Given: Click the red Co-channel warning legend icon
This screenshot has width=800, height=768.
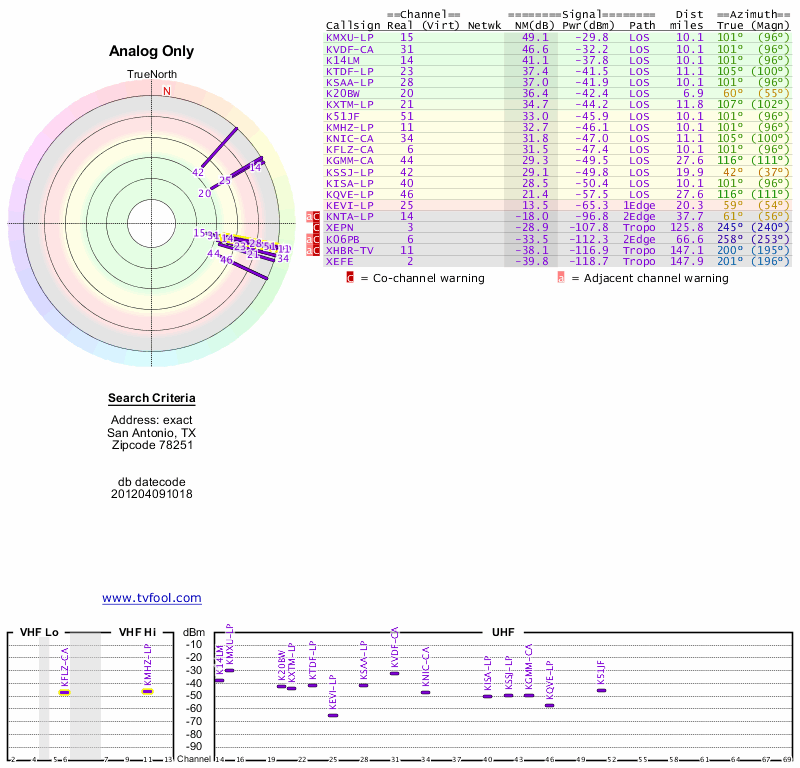Looking at the screenshot, I should 350,278.
